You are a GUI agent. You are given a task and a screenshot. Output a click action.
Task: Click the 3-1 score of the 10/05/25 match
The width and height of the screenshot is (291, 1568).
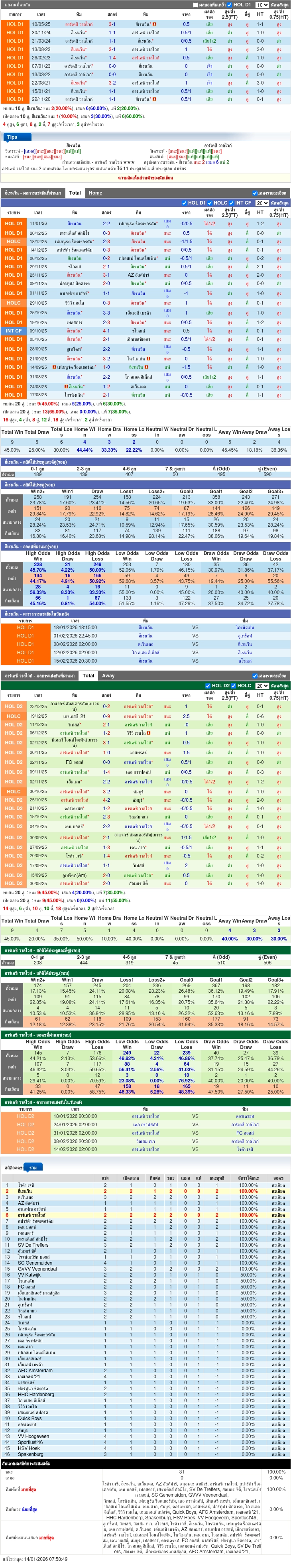tap(112, 24)
